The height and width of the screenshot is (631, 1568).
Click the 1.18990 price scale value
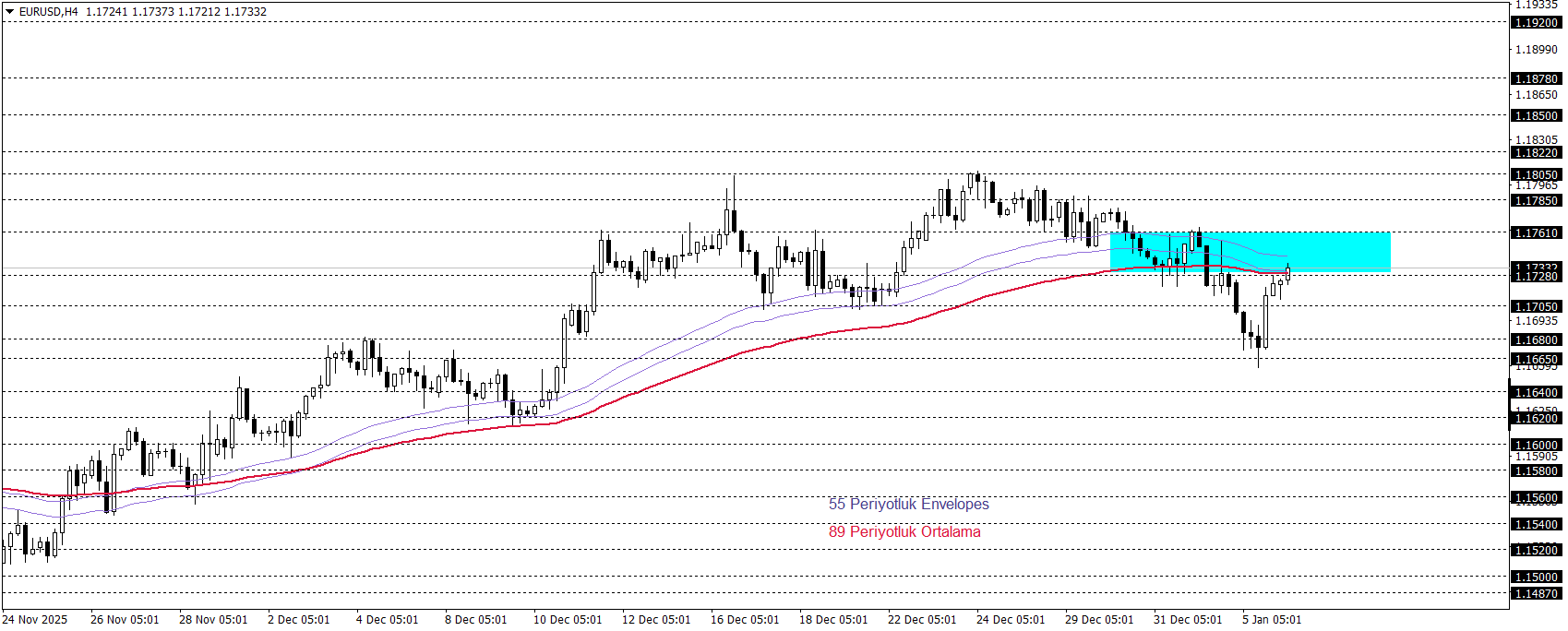(1537, 50)
